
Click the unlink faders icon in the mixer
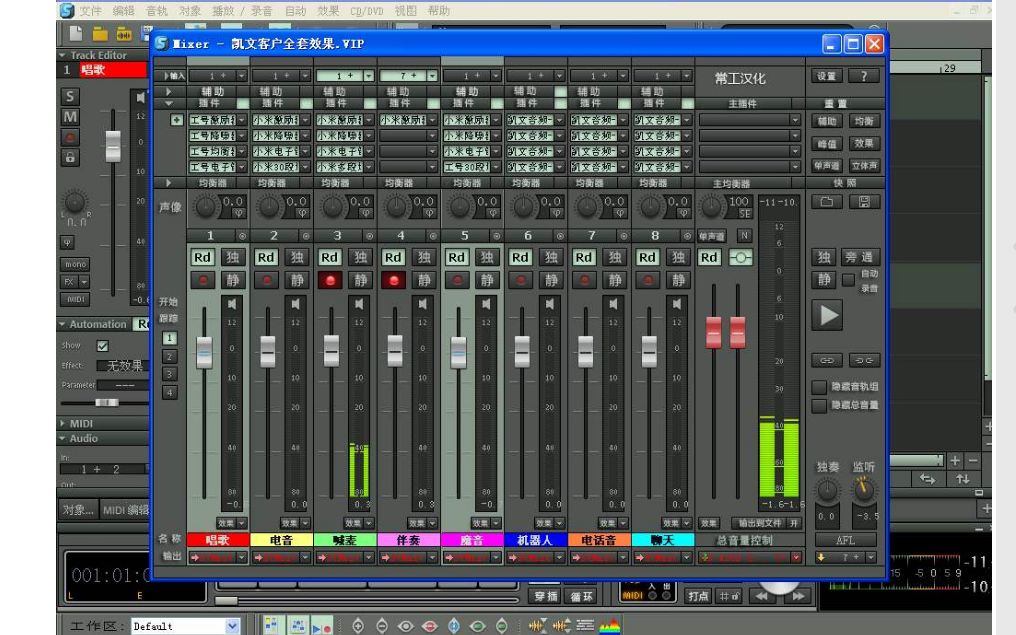(x=864, y=360)
